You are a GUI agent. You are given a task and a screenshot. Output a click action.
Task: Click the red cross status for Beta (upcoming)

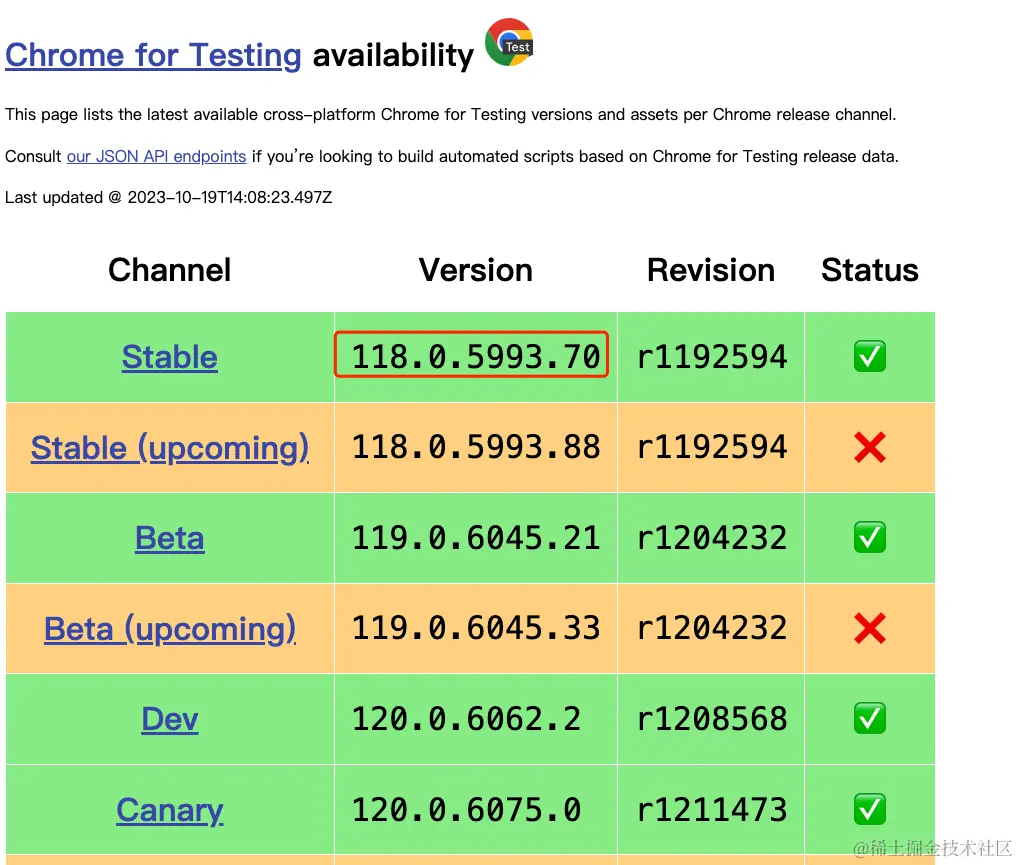(870, 628)
